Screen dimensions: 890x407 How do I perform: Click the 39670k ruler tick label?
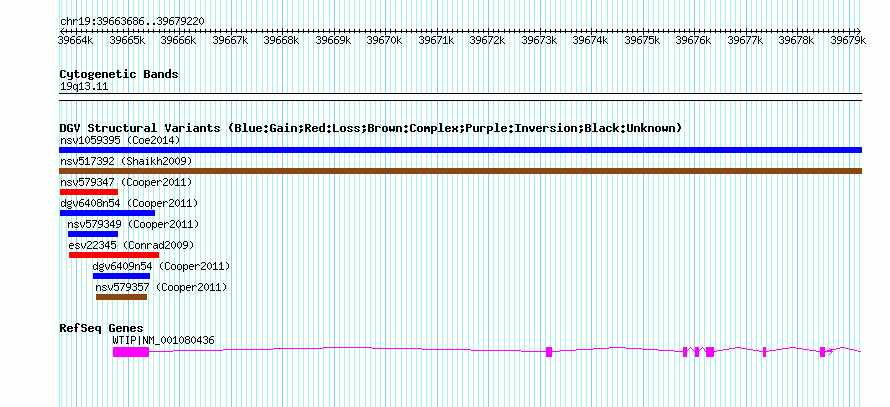(x=385, y=40)
